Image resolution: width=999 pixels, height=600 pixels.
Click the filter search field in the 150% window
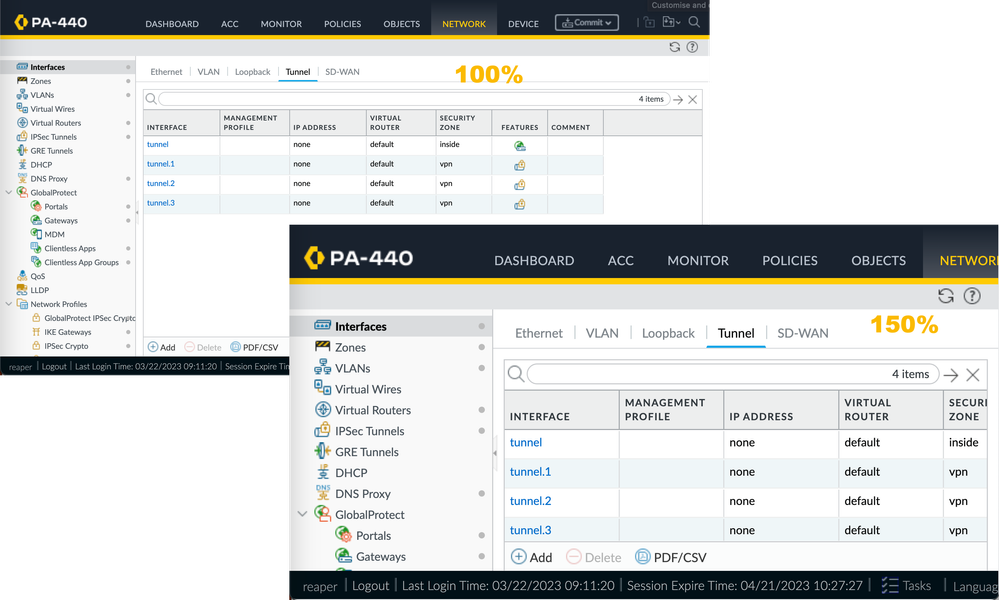coord(732,374)
